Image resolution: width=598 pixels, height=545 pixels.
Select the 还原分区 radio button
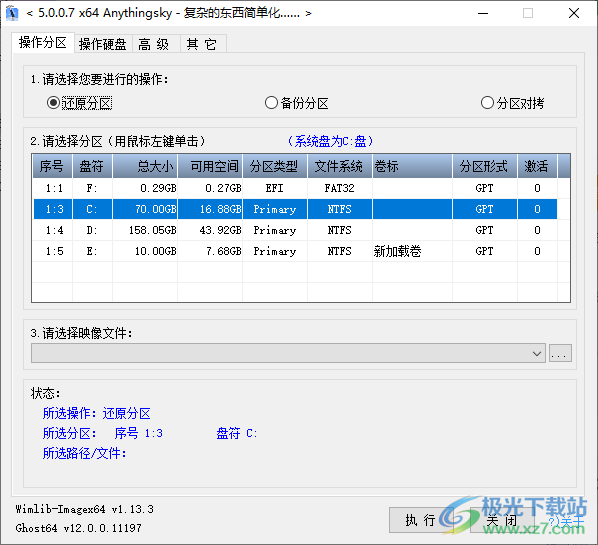tap(79, 103)
